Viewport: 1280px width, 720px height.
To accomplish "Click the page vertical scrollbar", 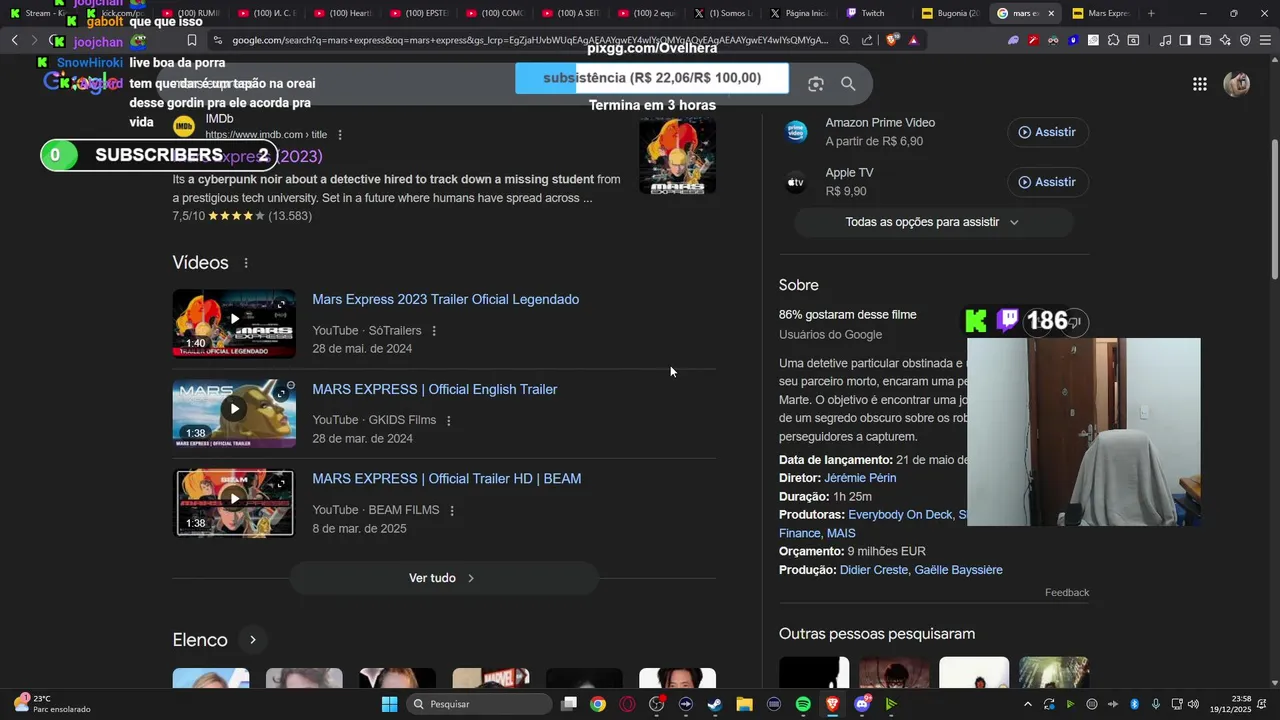I will [1274, 210].
